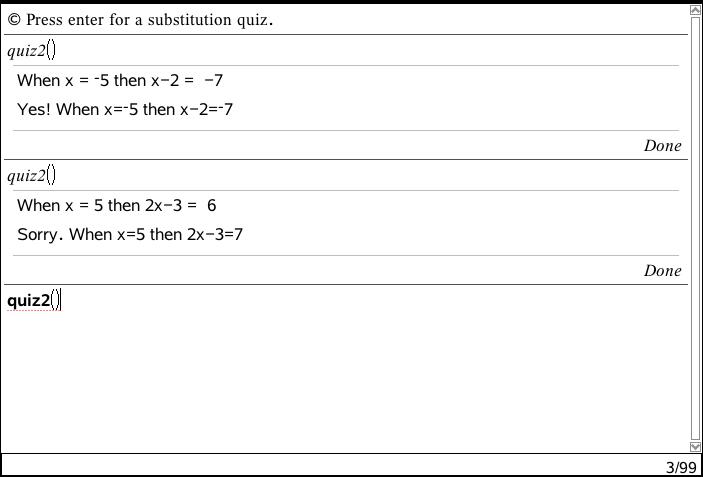The image size is (703, 477).
Task: Select the first Done result
Action: [662, 146]
